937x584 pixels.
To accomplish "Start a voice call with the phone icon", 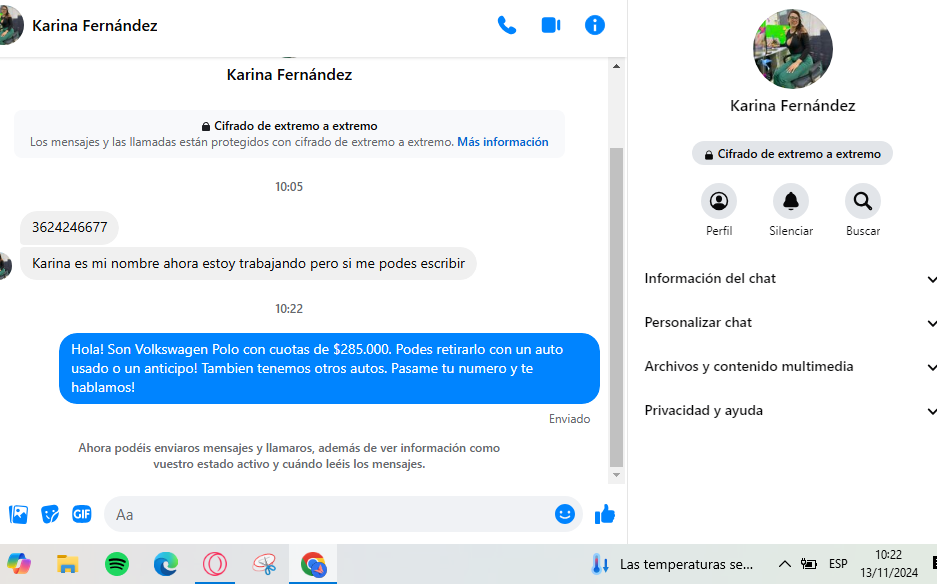I will 507,25.
